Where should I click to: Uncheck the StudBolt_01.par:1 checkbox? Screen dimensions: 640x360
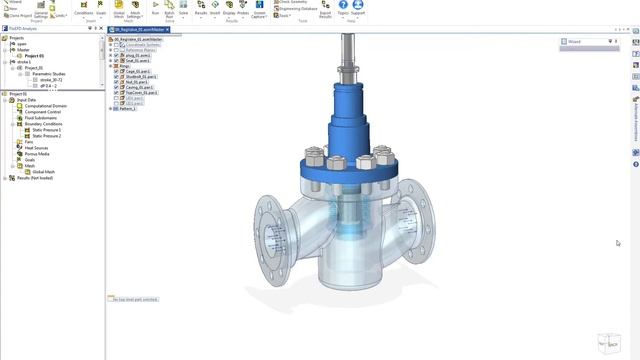116,77
